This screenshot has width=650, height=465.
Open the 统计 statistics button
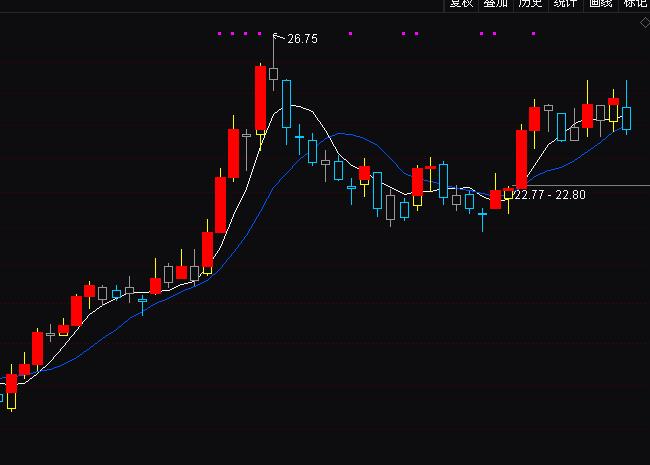click(x=564, y=4)
